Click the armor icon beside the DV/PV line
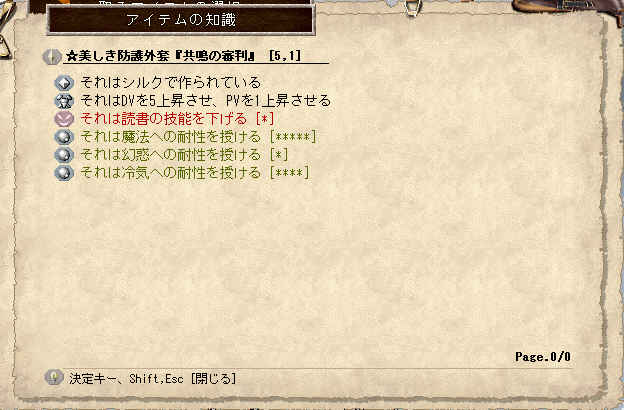This screenshot has height=410, width=624. point(64,101)
